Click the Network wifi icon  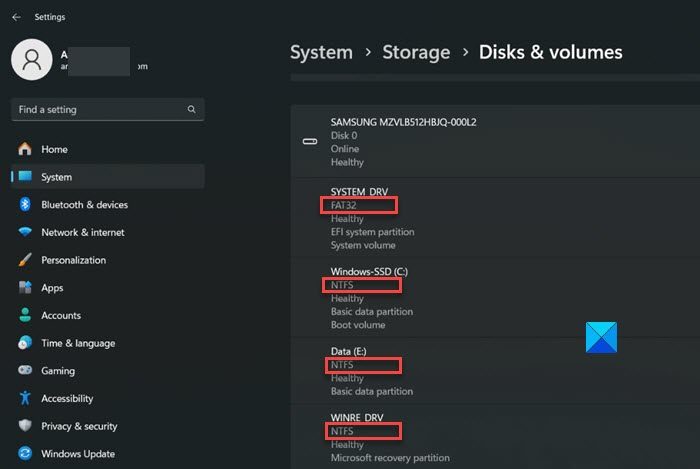(25, 232)
